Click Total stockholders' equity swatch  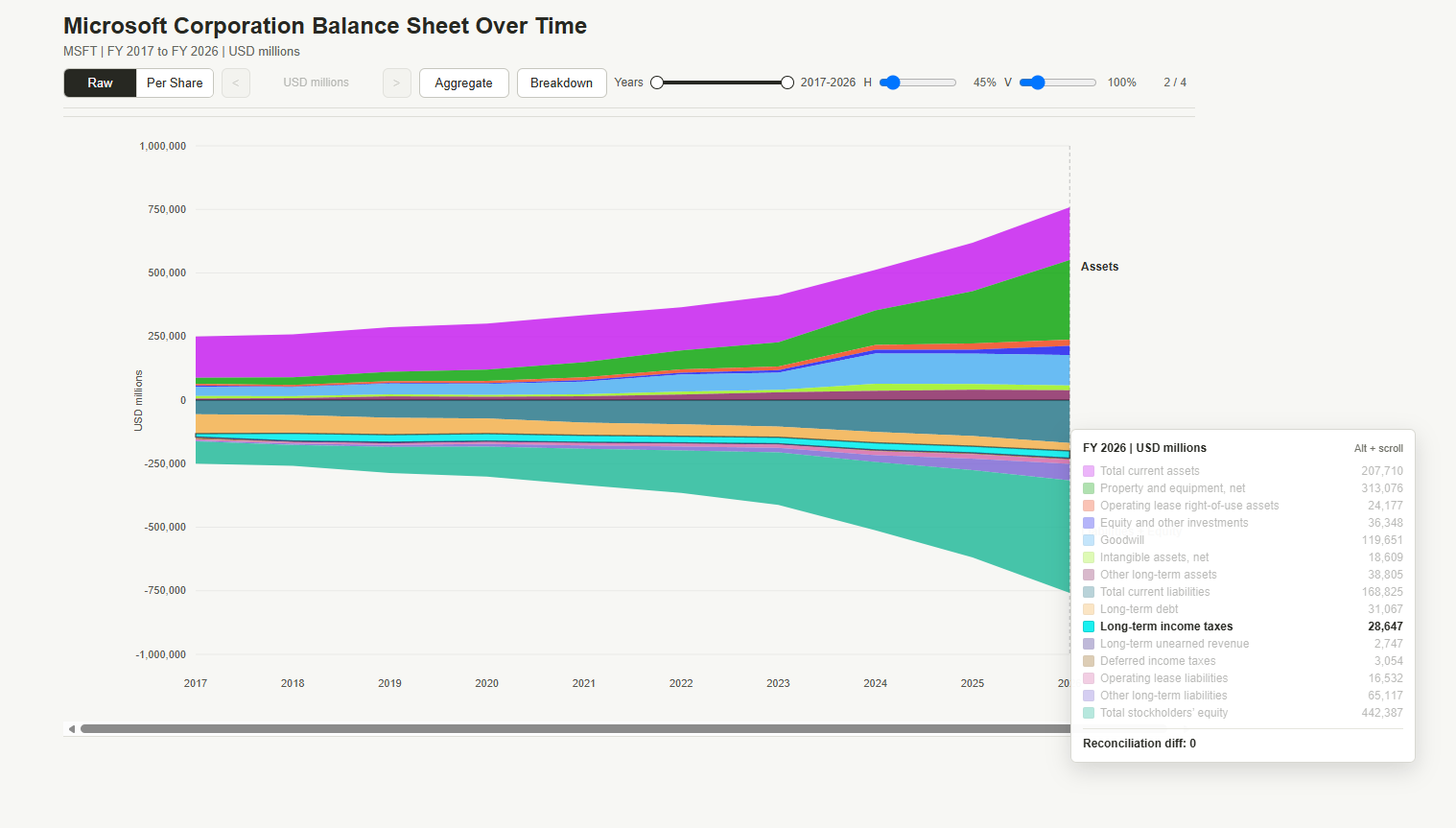coord(1089,713)
